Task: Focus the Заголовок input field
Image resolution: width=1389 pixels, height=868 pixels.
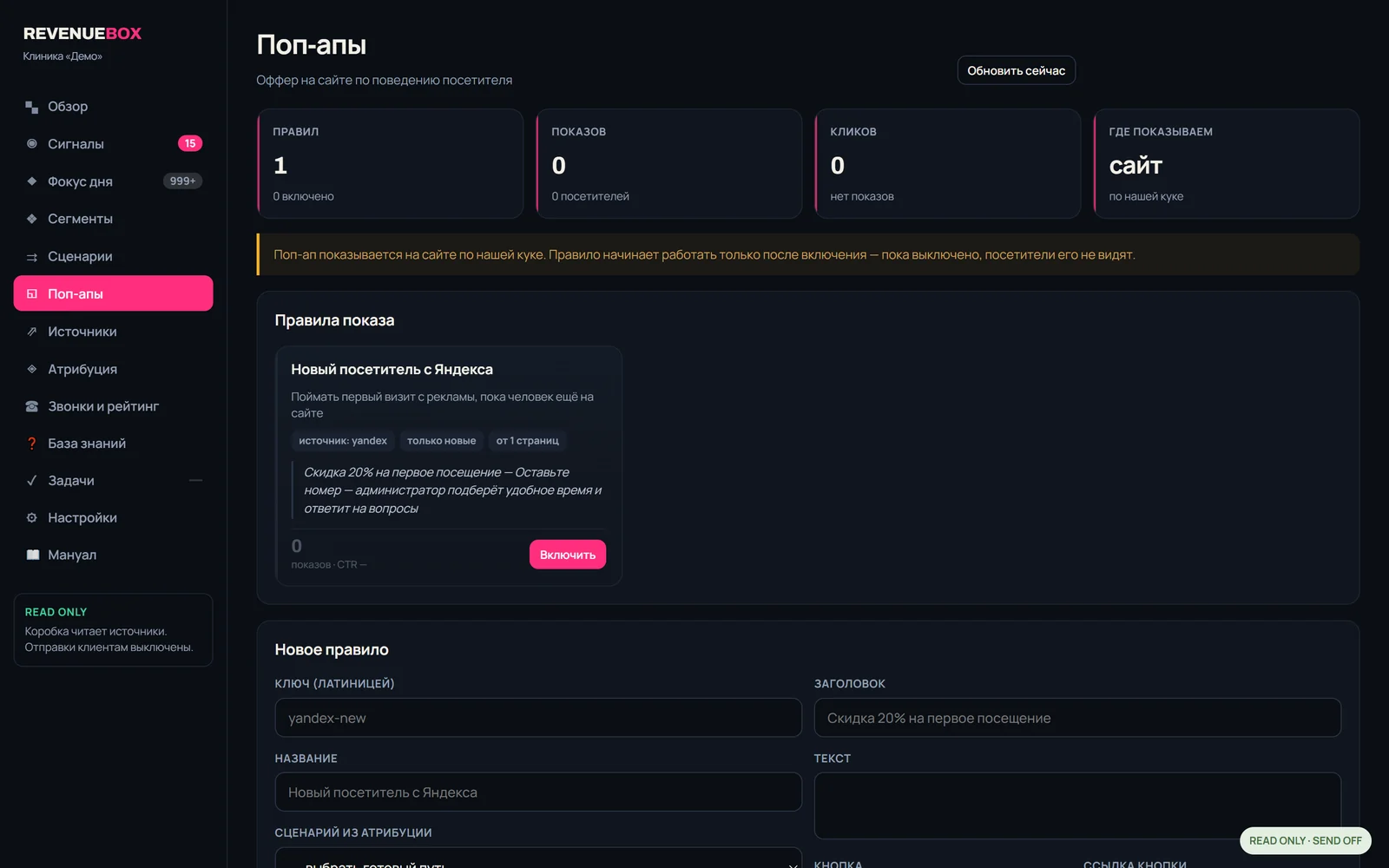Action: pyautogui.click(x=1077, y=718)
